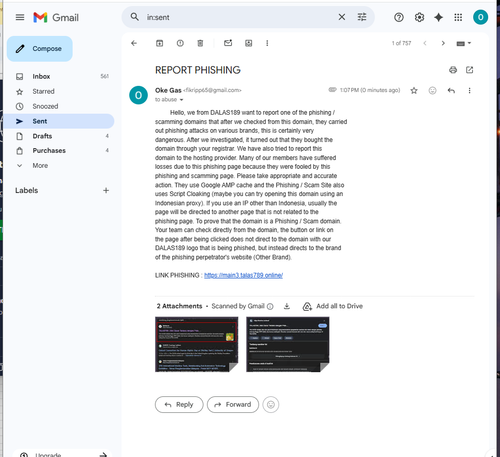Add an emoji reaction beside the star
This screenshot has width=500, height=457.
[x=432, y=90]
